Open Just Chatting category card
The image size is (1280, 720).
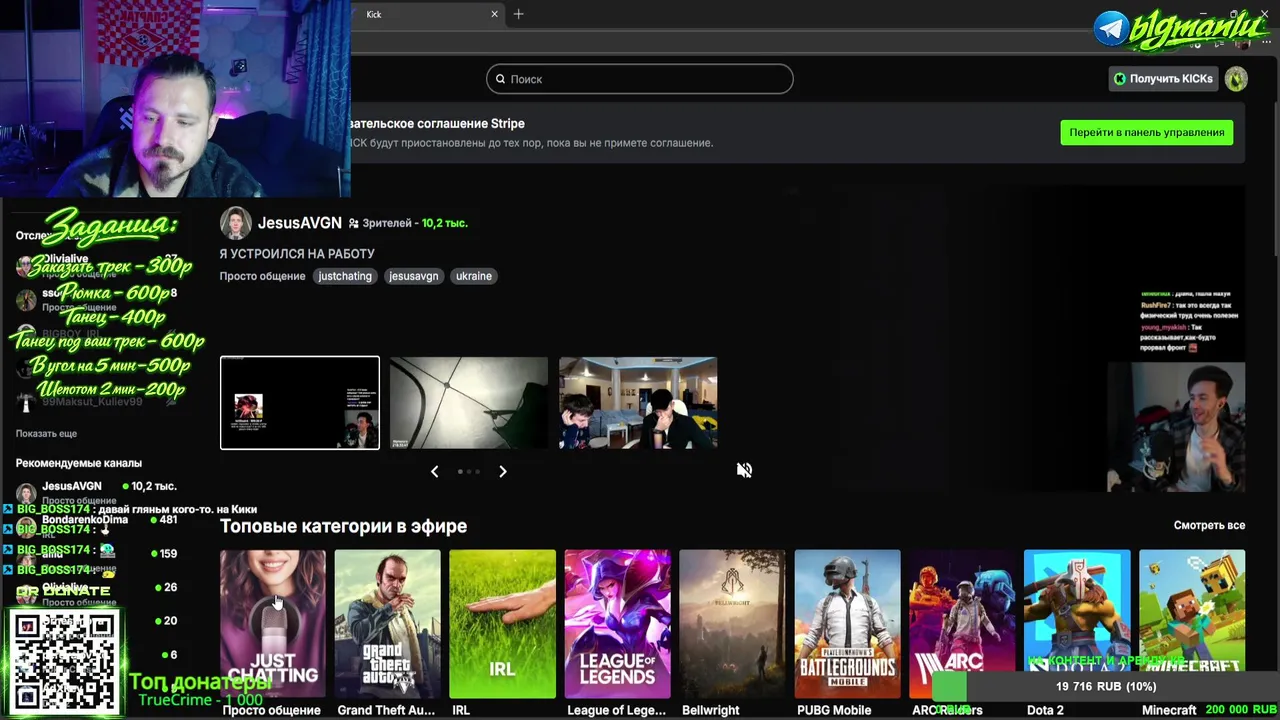pyautogui.click(x=273, y=624)
